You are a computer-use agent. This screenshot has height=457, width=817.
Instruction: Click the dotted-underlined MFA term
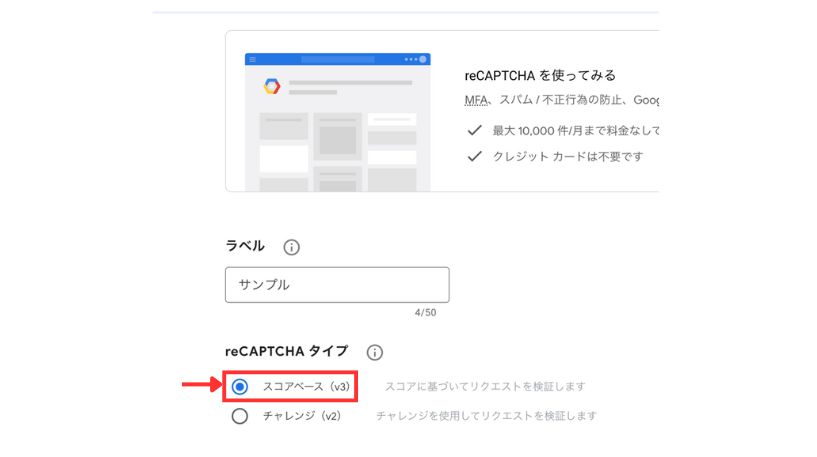pos(476,100)
